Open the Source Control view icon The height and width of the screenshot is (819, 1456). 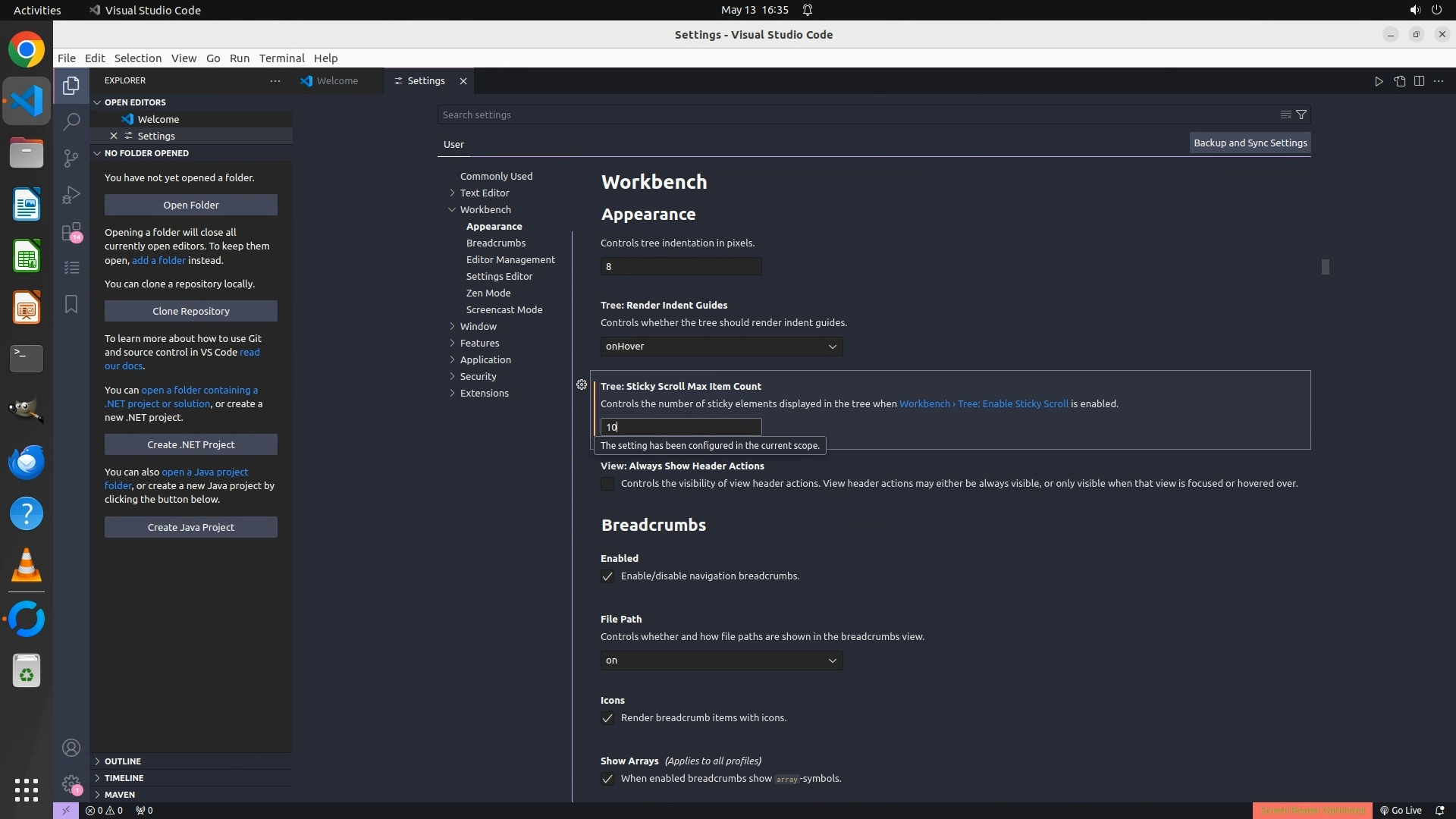(x=71, y=158)
